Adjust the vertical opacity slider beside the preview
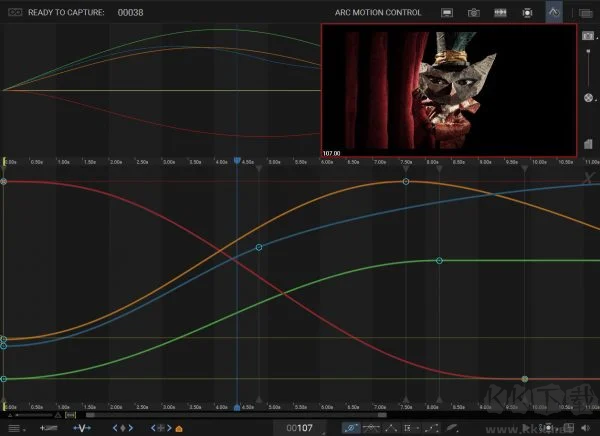 (x=588, y=68)
